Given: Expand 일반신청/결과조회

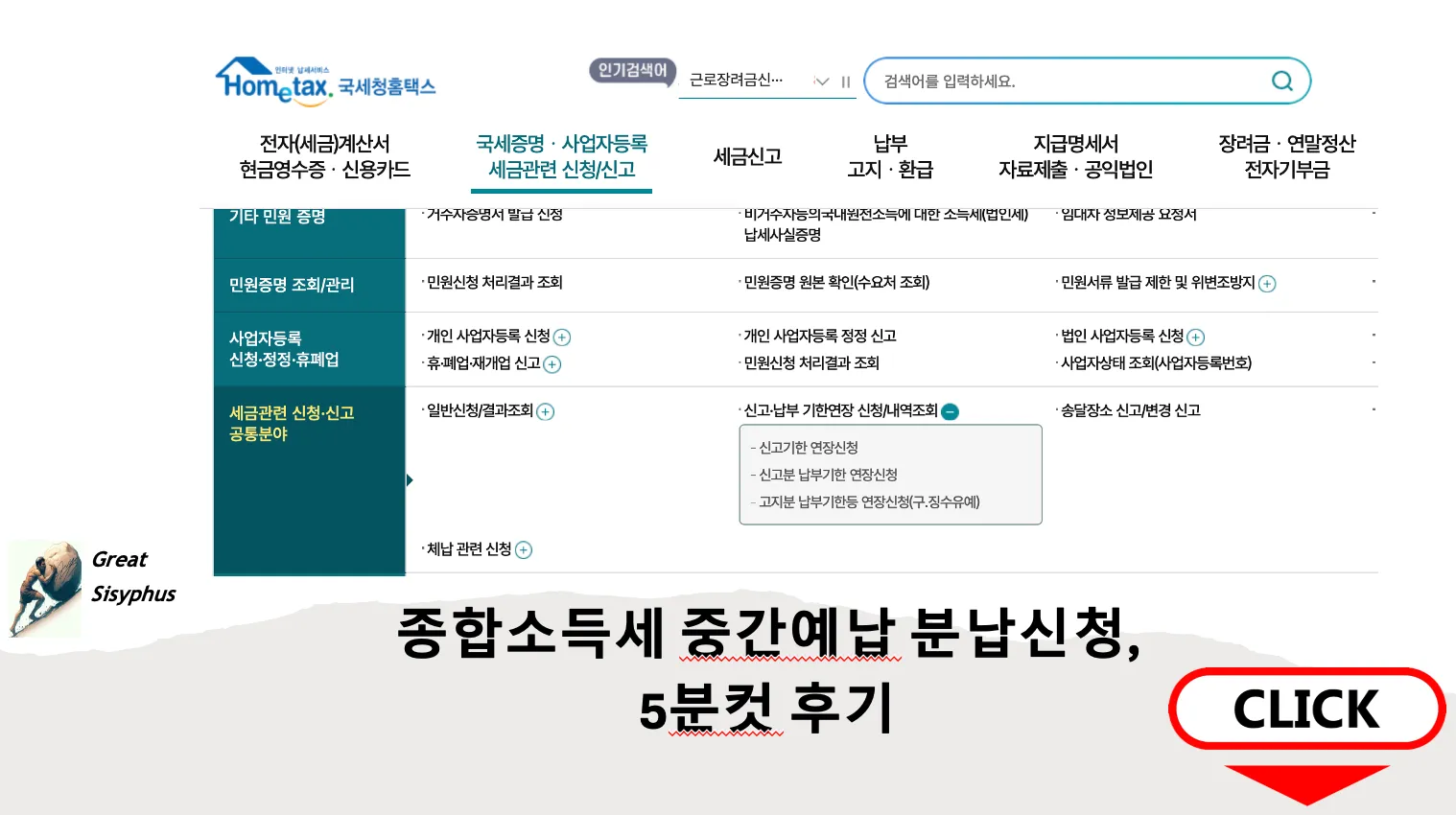Looking at the screenshot, I should pos(545,411).
